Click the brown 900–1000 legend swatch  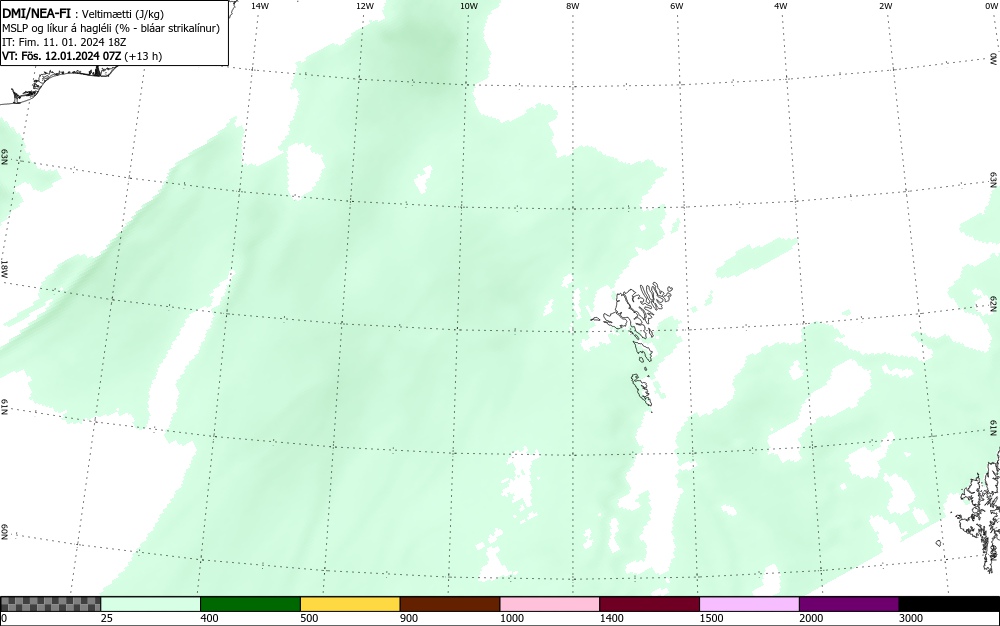(x=450, y=604)
